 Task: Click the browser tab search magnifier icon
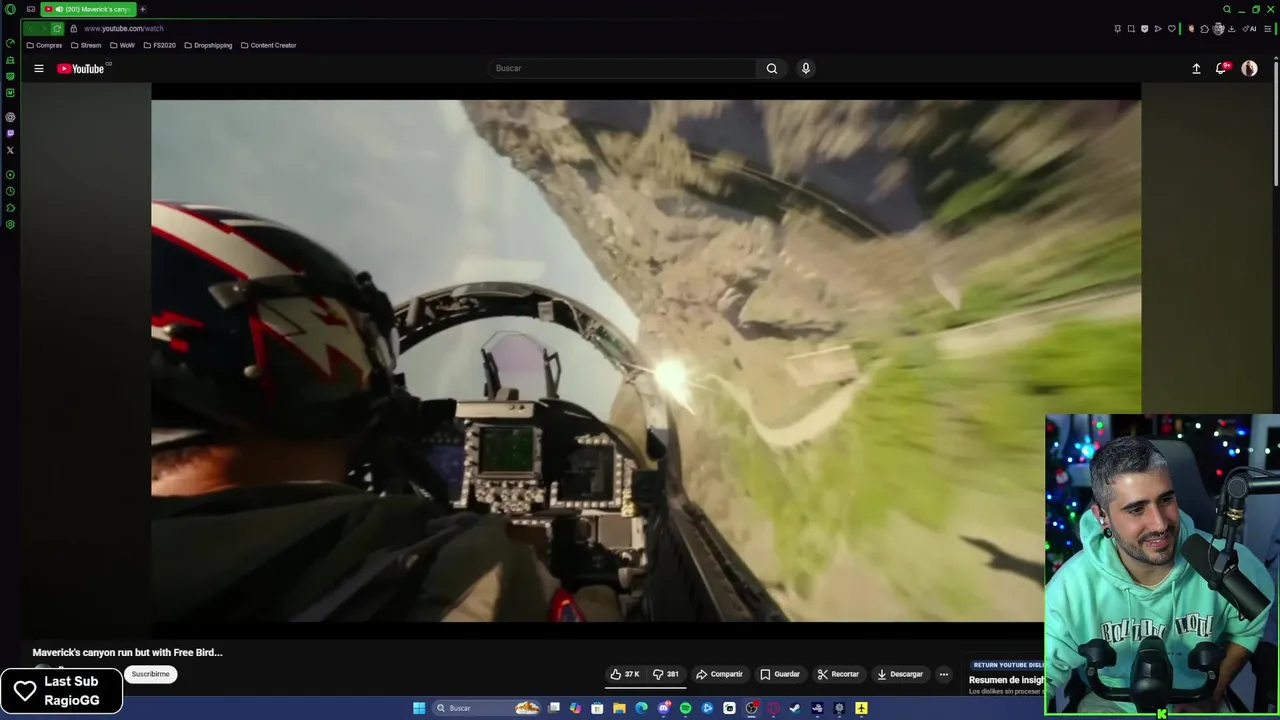point(1227,9)
